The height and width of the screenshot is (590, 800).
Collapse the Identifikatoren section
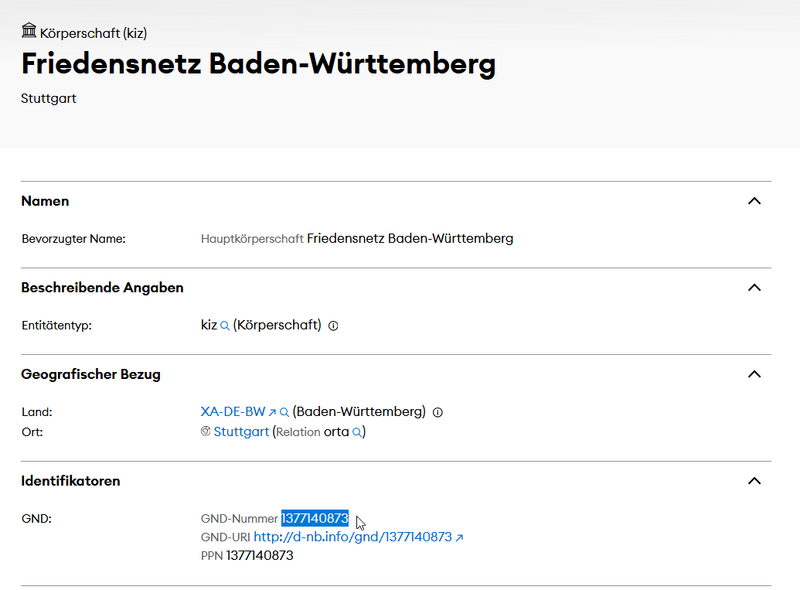754,481
